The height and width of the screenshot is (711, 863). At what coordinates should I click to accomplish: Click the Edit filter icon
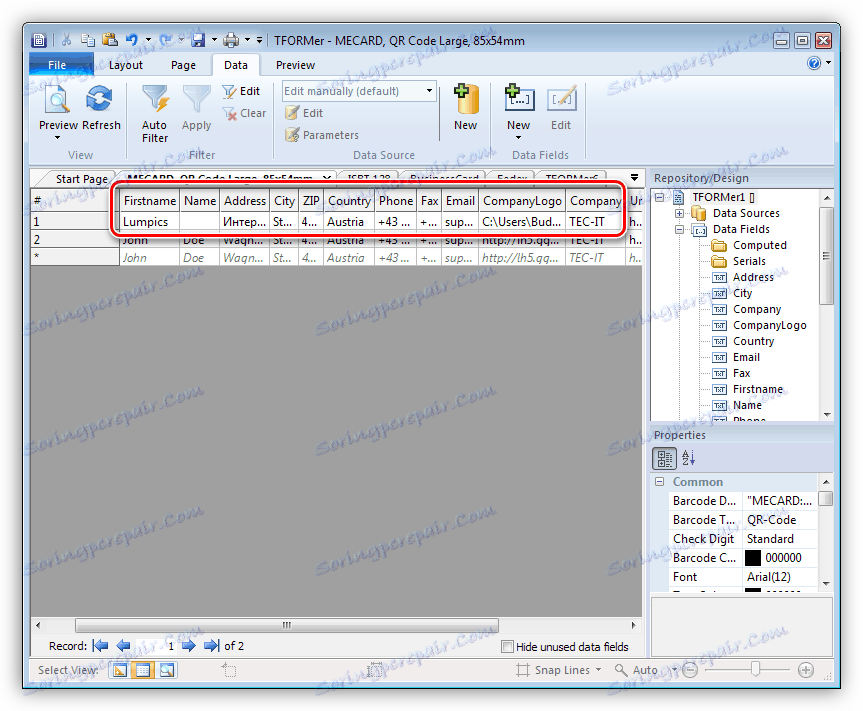(x=229, y=91)
